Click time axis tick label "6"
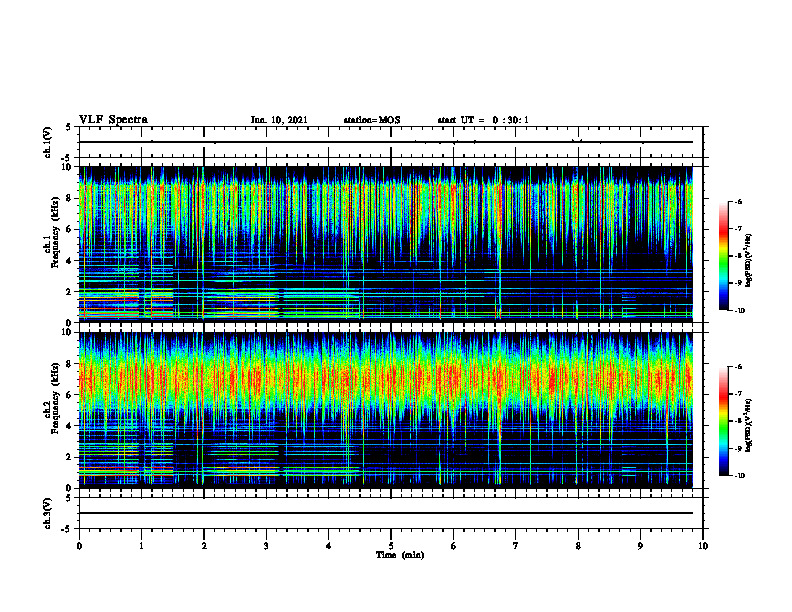This screenshot has width=792, height=612. coord(454,546)
